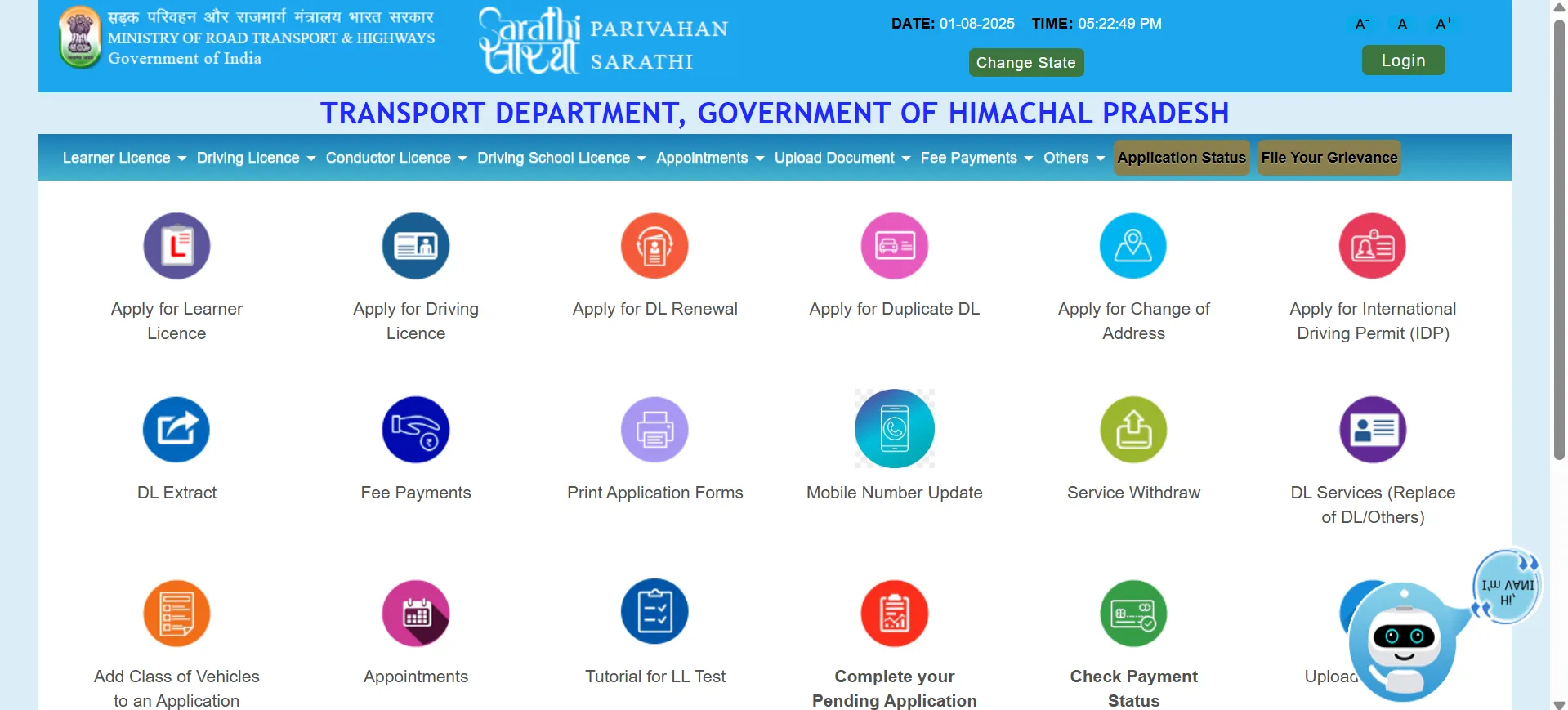
Task: Click the scrollbar up arrow
Action: [x=1559, y=7]
